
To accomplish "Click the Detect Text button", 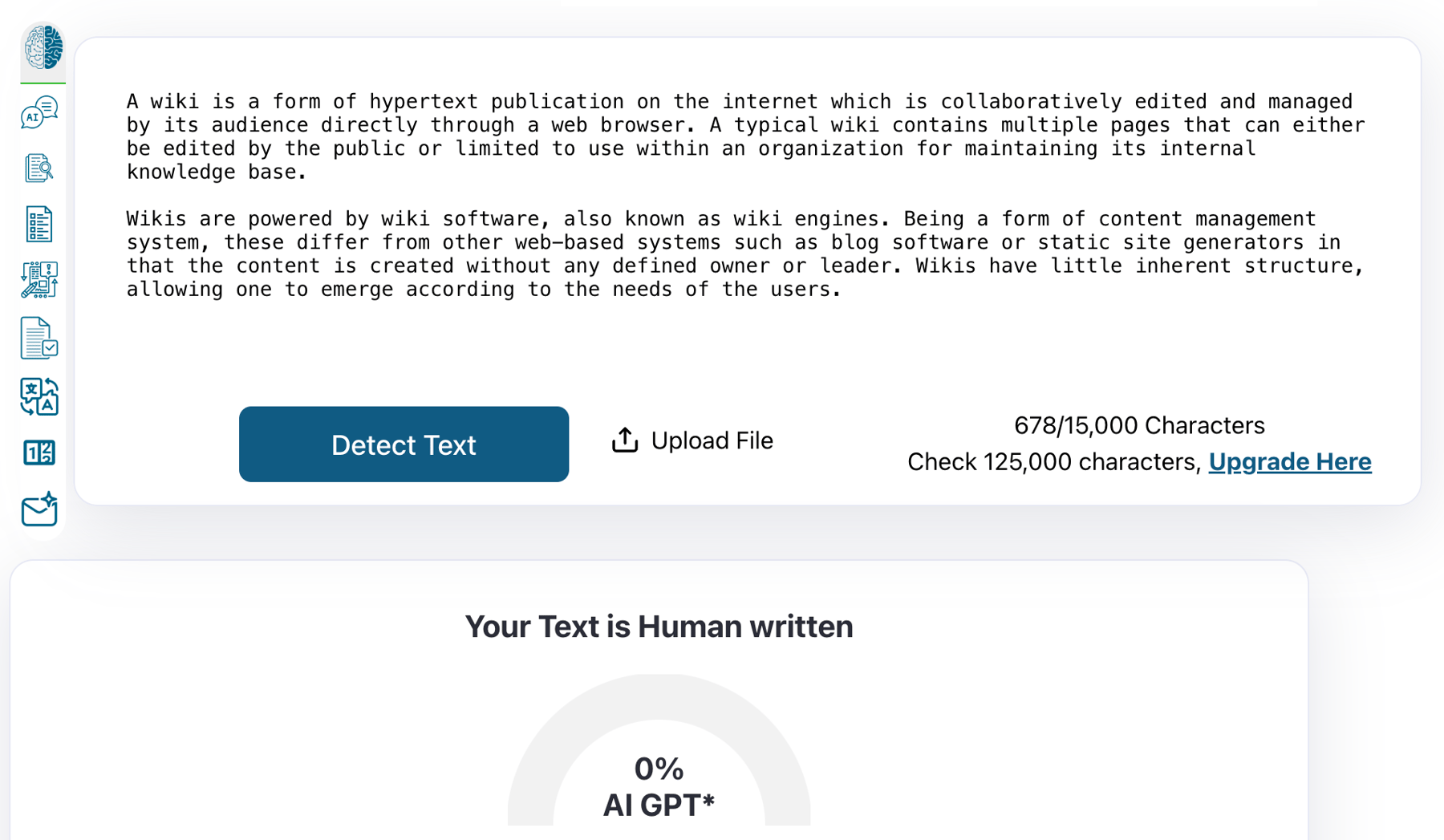I will [x=404, y=444].
